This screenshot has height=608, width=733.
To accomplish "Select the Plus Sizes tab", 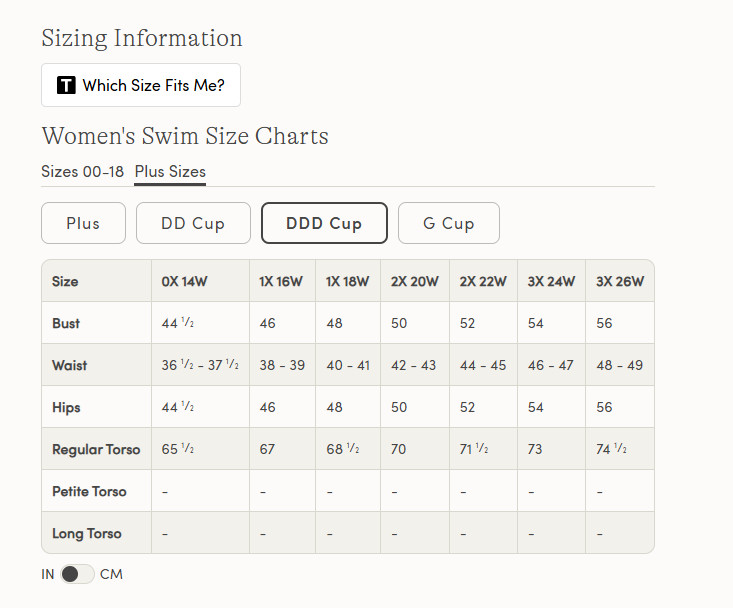I will (170, 172).
